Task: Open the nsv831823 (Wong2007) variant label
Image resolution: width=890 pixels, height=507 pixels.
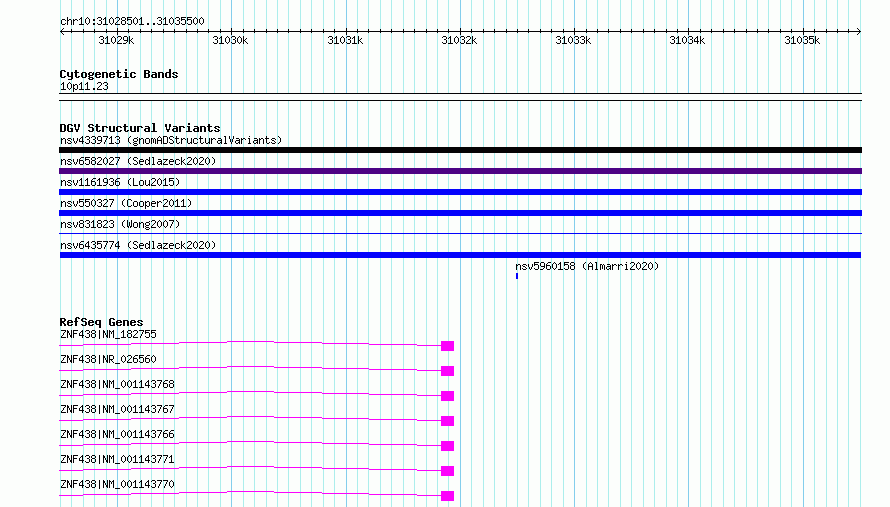Action: click(x=120, y=224)
